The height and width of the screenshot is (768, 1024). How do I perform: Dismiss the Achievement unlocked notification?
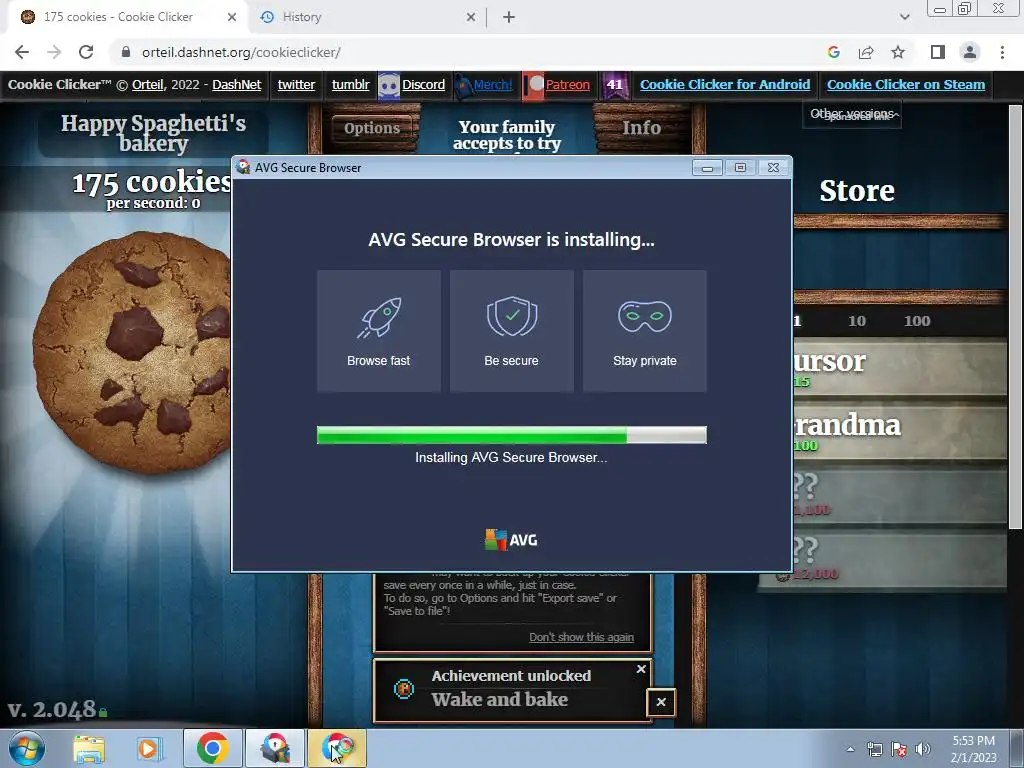tap(641, 669)
